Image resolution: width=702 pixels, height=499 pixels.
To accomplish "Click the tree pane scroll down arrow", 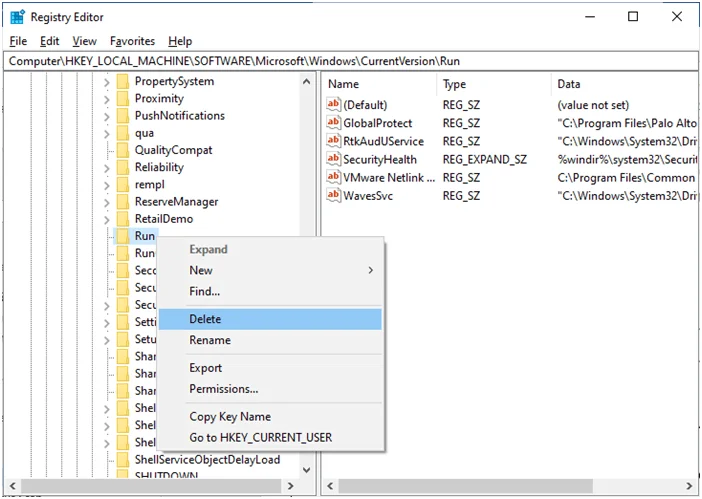I will tap(307, 470).
